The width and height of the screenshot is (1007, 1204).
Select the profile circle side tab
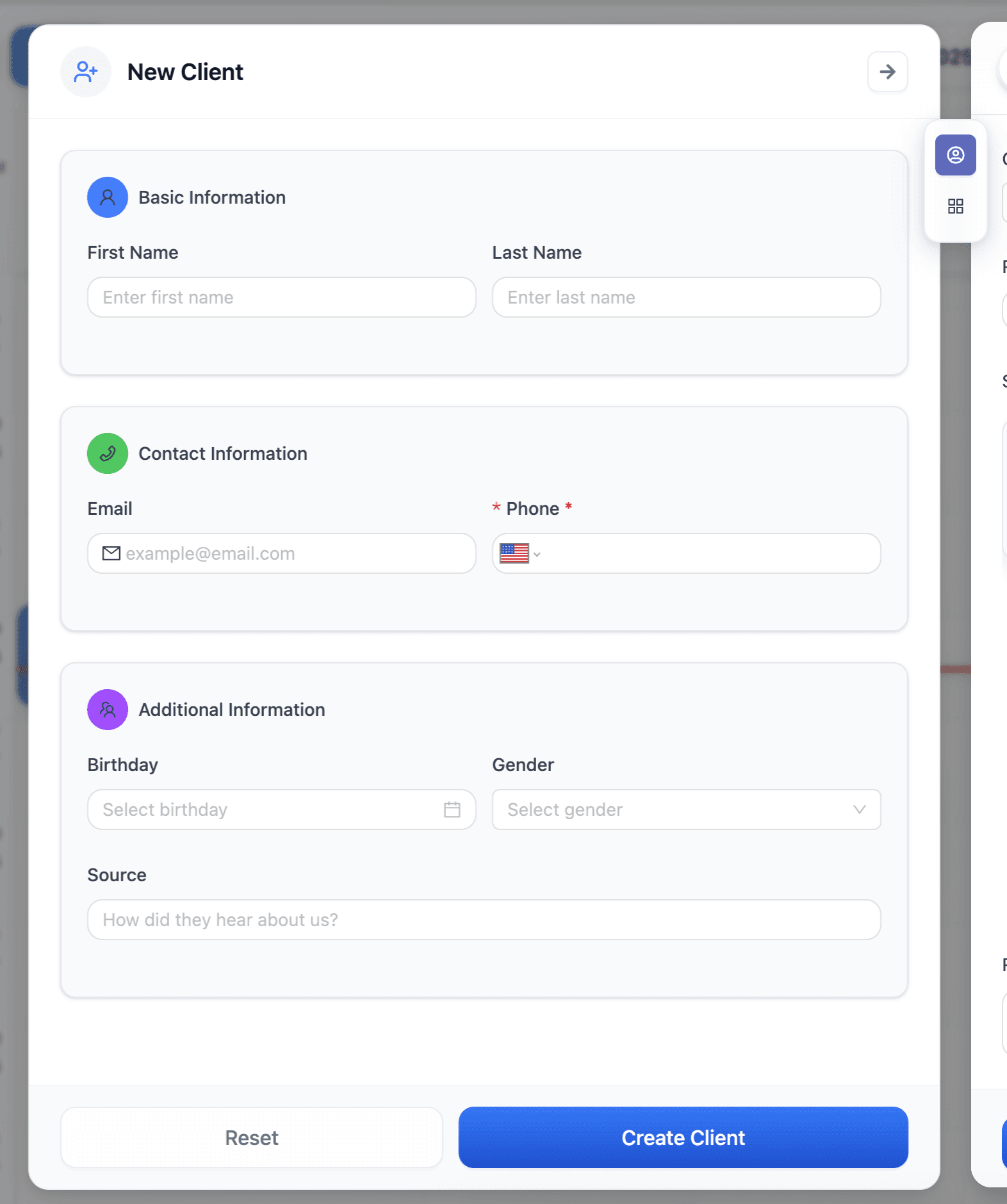pyautogui.click(x=955, y=155)
